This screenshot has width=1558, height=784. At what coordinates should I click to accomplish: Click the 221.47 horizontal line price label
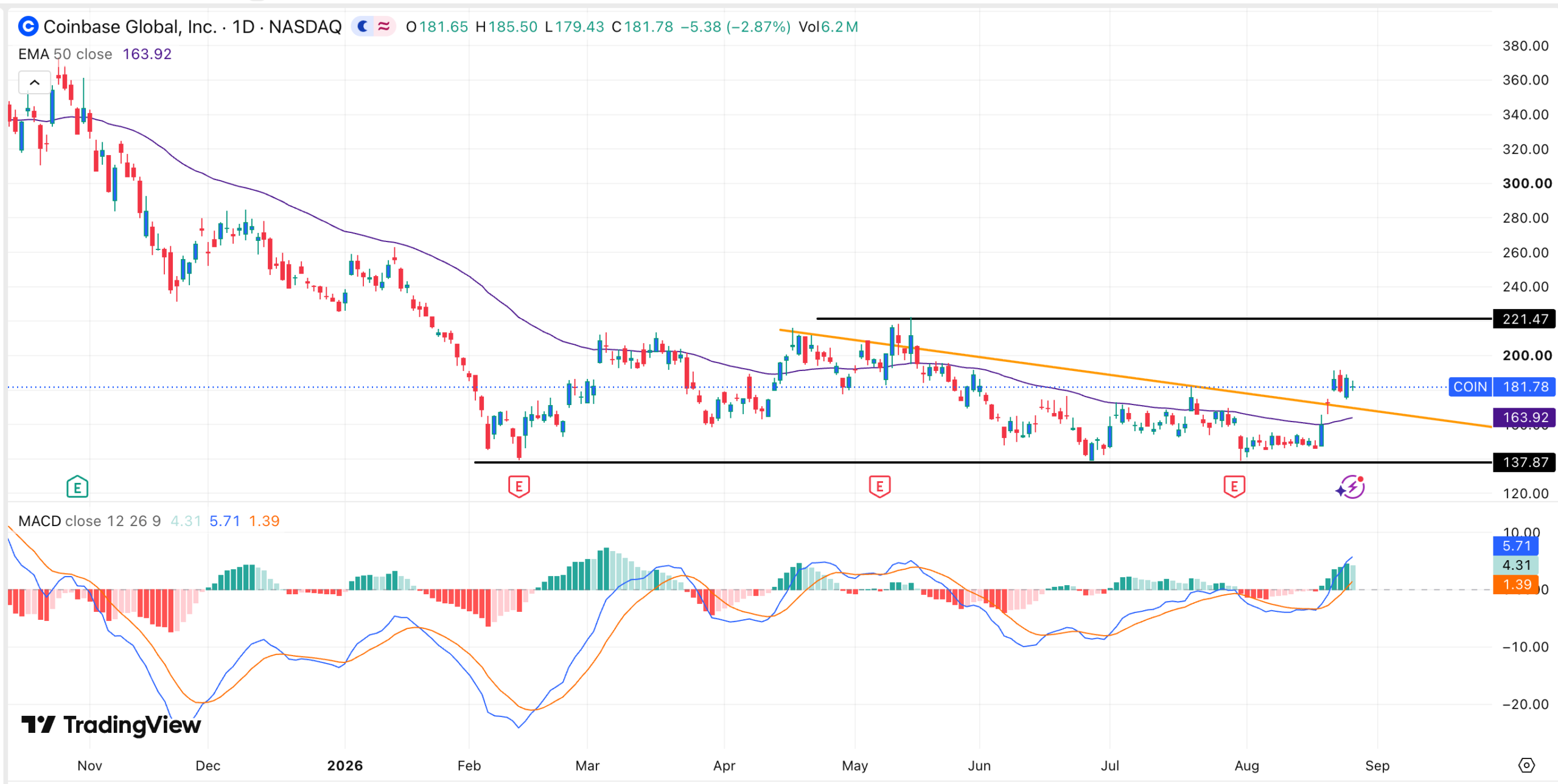click(x=1524, y=319)
